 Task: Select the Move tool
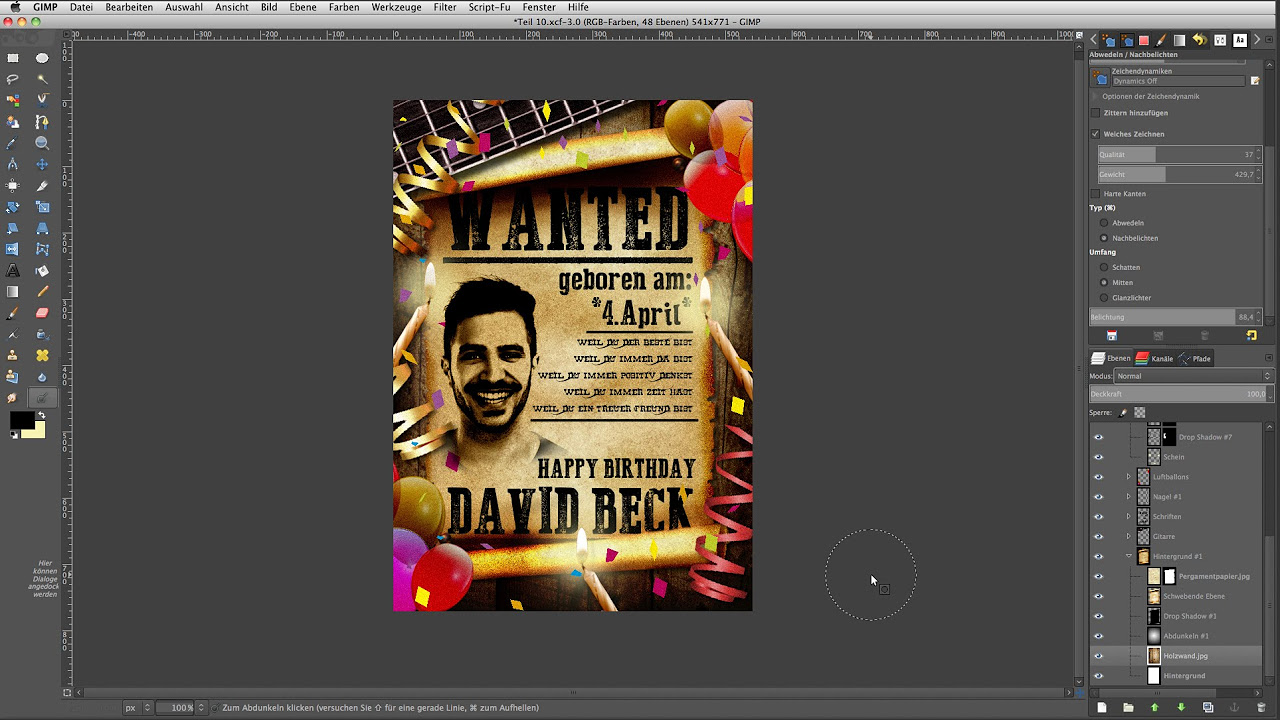pyautogui.click(x=42, y=164)
